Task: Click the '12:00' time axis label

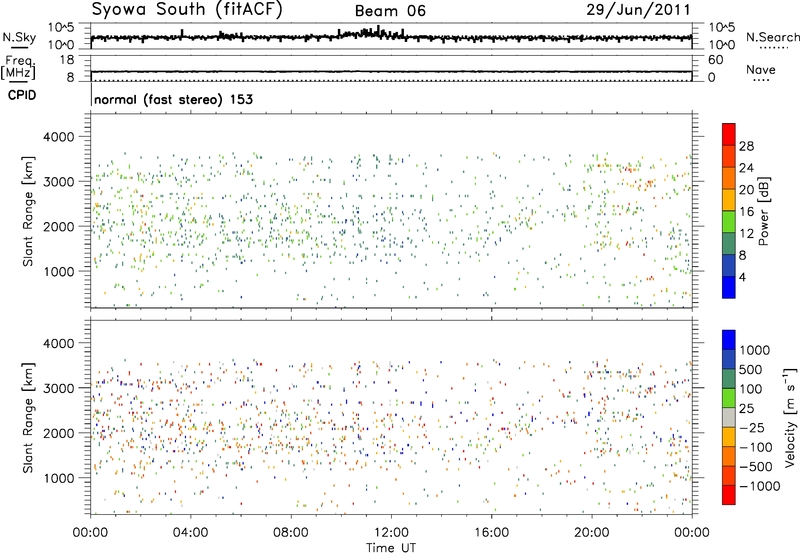Action: coord(391,533)
